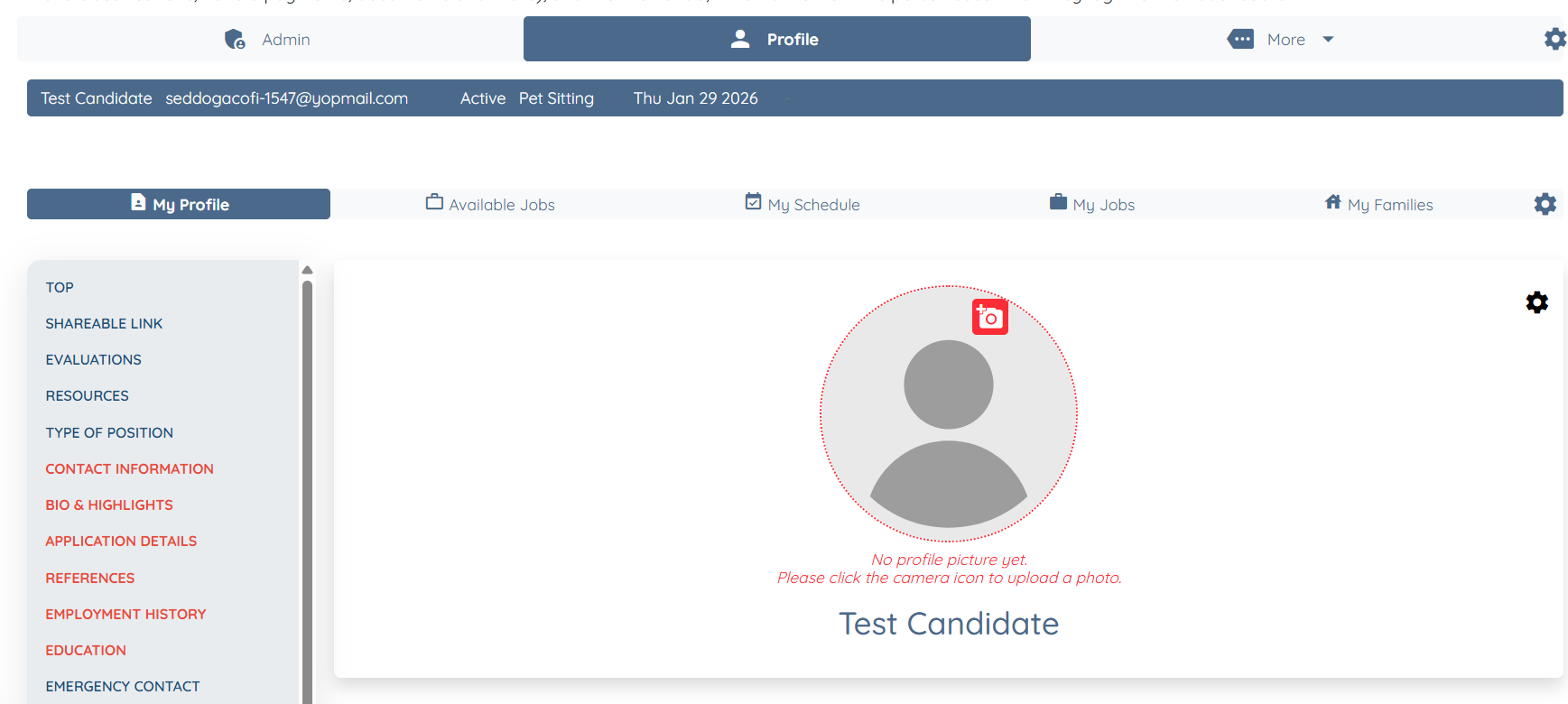
Task: Click the house icon for My Families
Action: [1332, 202]
